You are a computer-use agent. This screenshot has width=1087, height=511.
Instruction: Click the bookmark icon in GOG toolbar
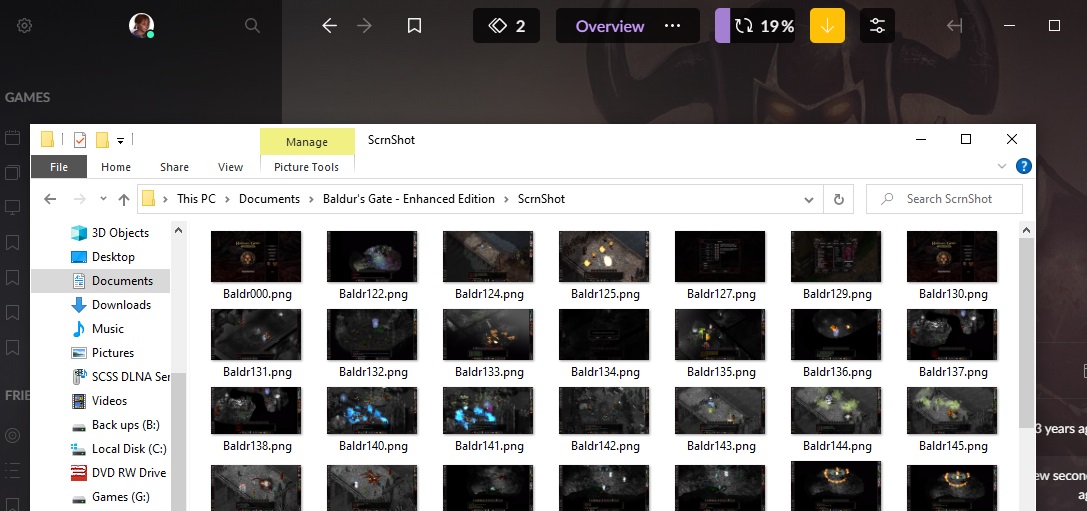pos(414,26)
